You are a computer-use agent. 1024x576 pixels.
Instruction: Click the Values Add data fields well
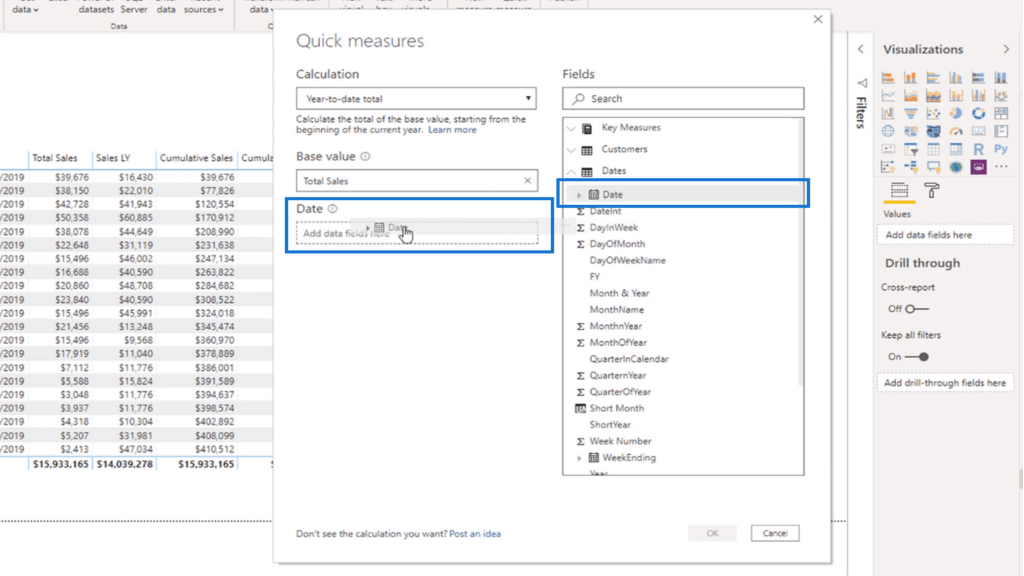pyautogui.click(x=945, y=235)
